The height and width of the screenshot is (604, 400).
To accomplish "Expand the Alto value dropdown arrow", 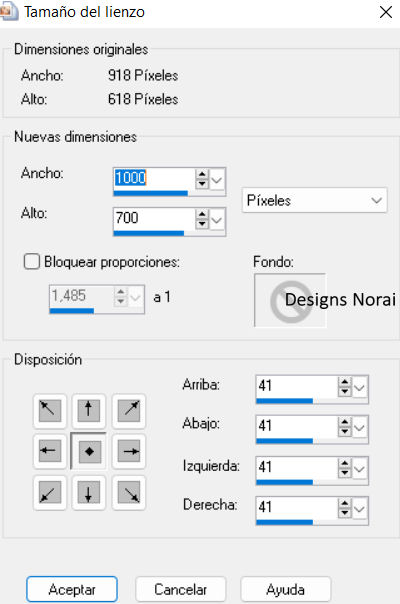I will pyautogui.click(x=217, y=220).
